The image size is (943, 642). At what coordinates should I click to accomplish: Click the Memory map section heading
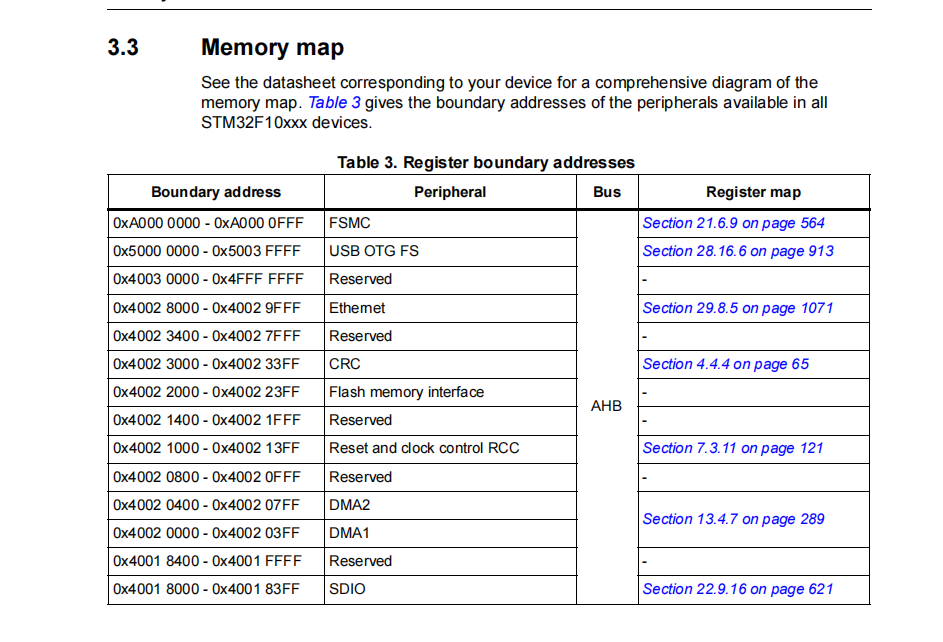(272, 47)
